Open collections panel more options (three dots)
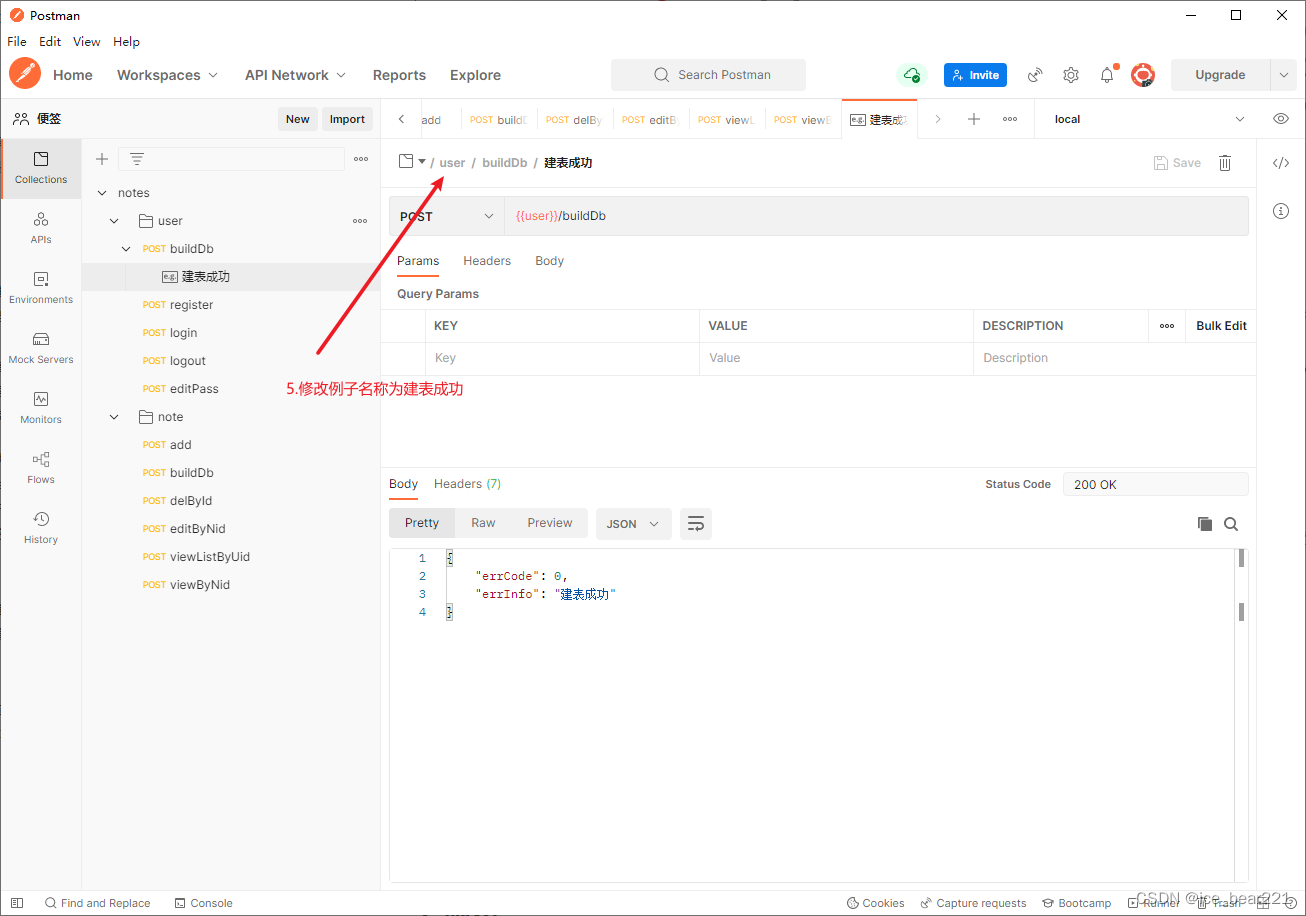1306x916 pixels. coord(361,159)
